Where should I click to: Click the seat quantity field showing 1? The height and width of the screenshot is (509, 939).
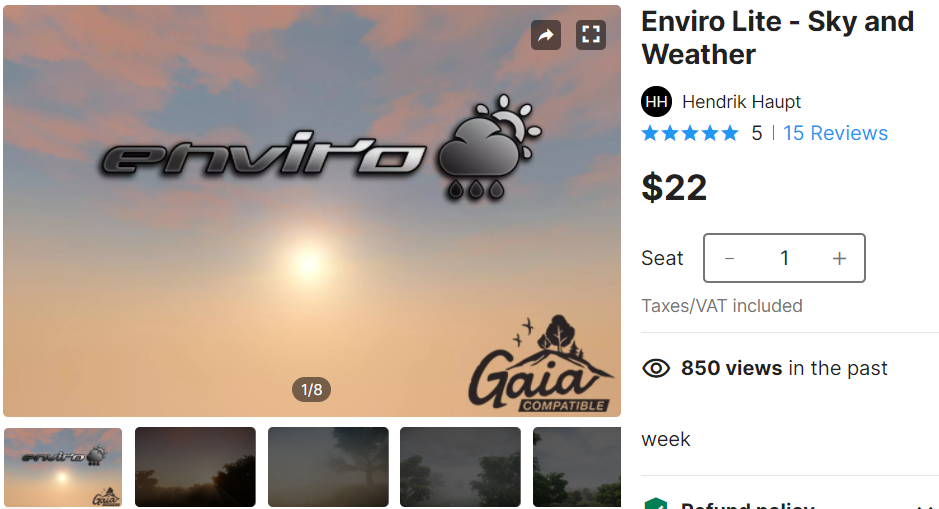(784, 258)
